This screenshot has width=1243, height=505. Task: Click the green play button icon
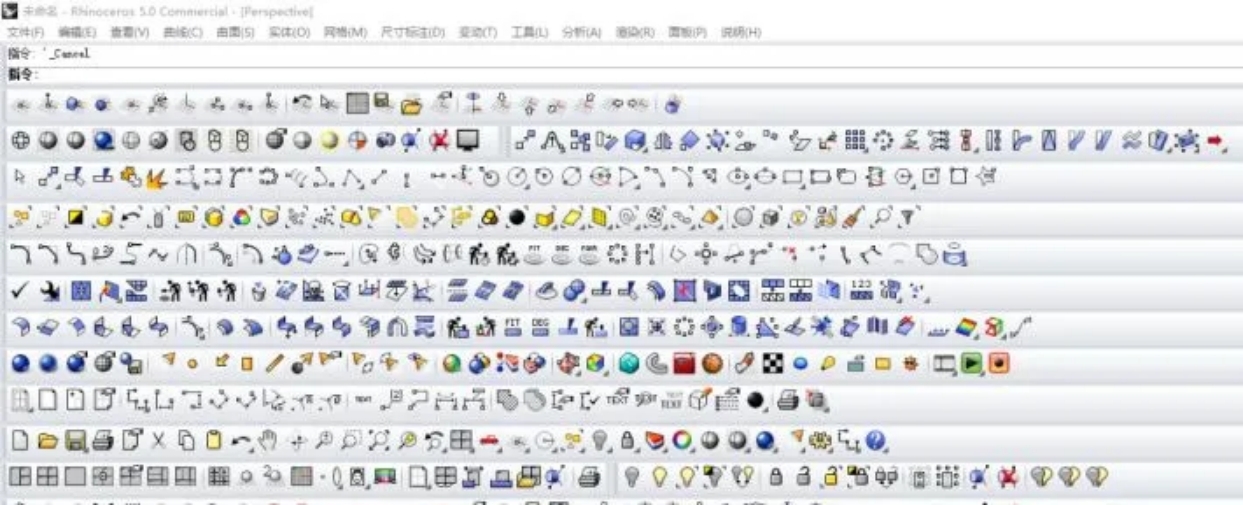tap(971, 364)
